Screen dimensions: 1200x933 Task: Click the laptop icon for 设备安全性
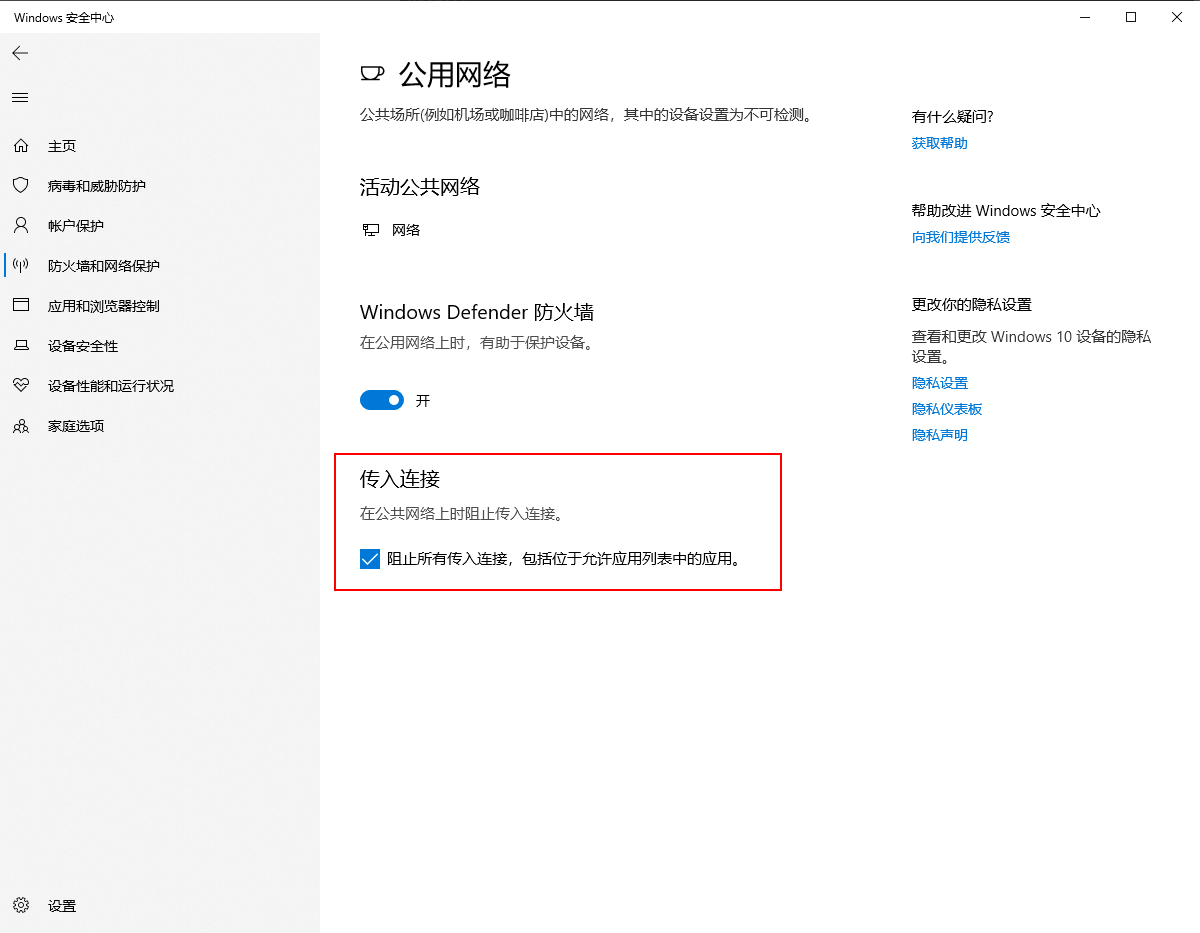(21, 346)
